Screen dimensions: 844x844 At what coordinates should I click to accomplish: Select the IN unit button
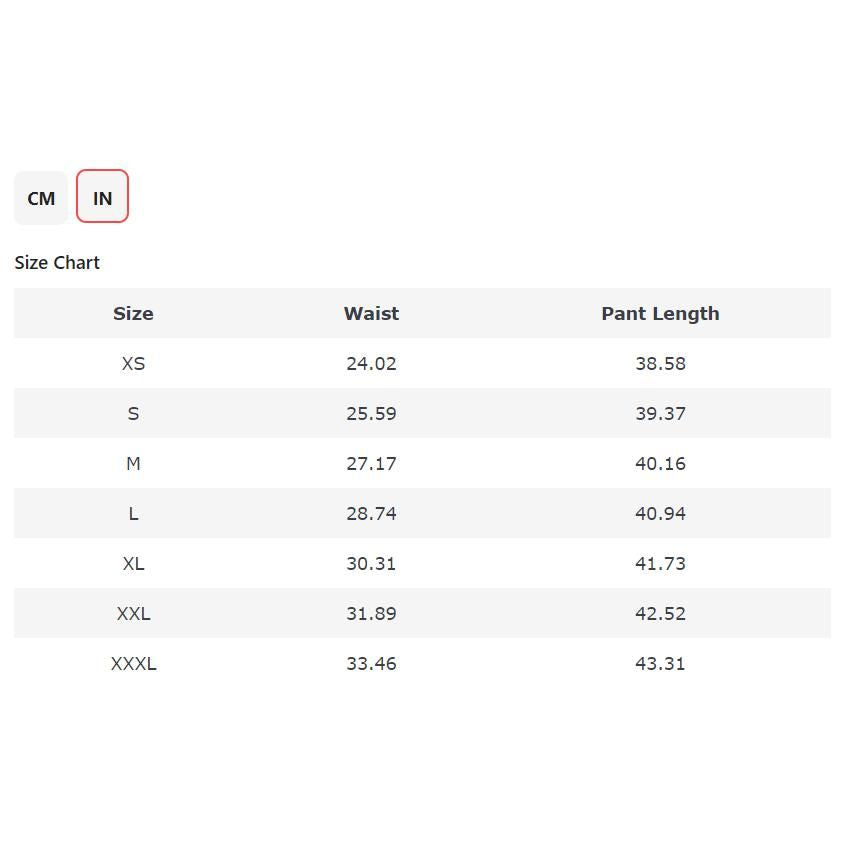pos(102,197)
